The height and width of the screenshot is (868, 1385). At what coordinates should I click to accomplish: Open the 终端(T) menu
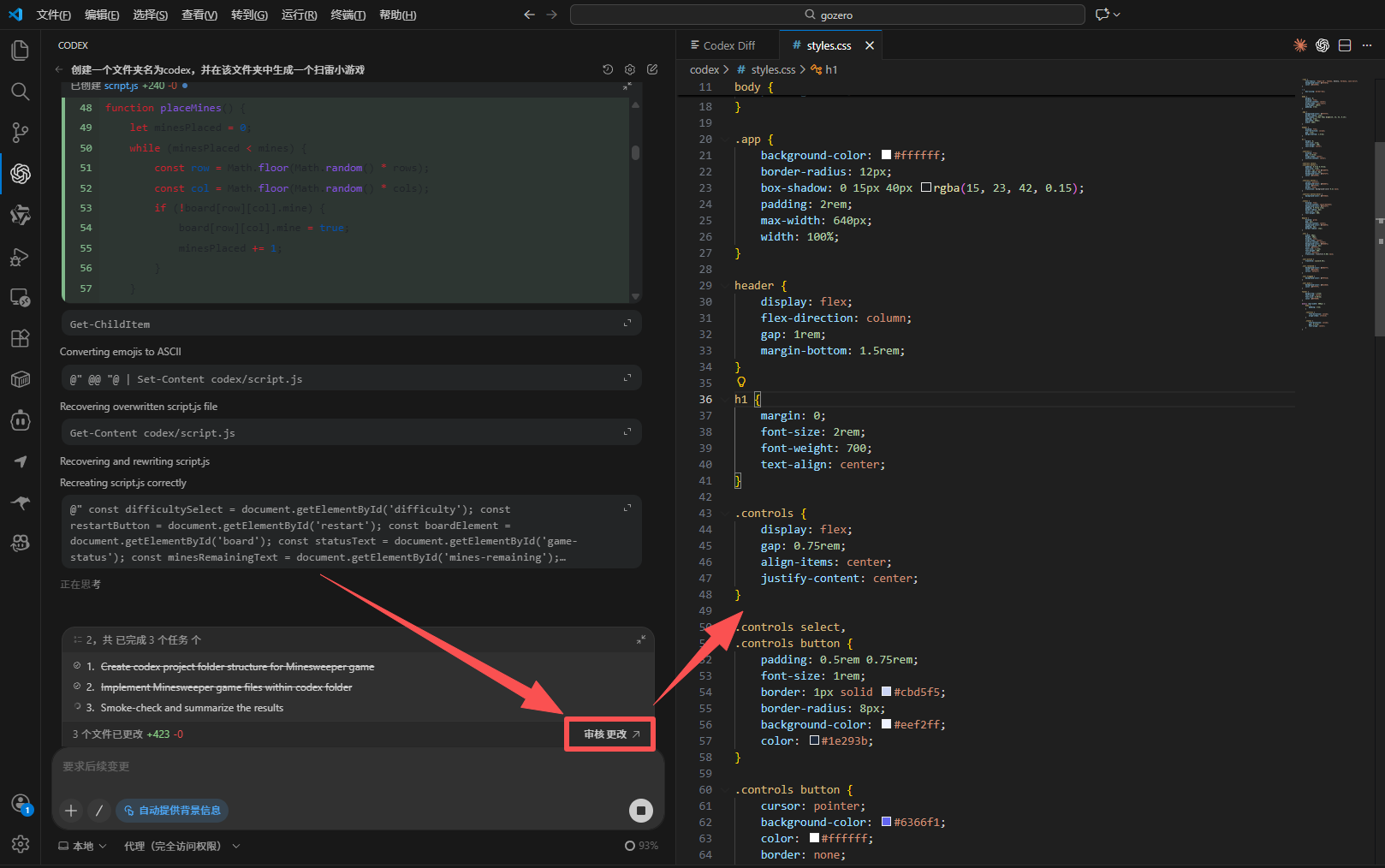pos(348,15)
